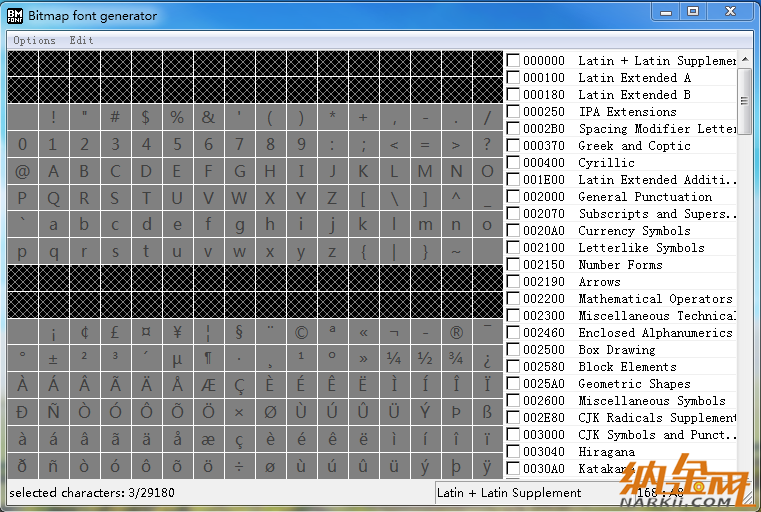Select the yen ¥ character cell
This screenshot has width=761, height=512.
point(177,332)
